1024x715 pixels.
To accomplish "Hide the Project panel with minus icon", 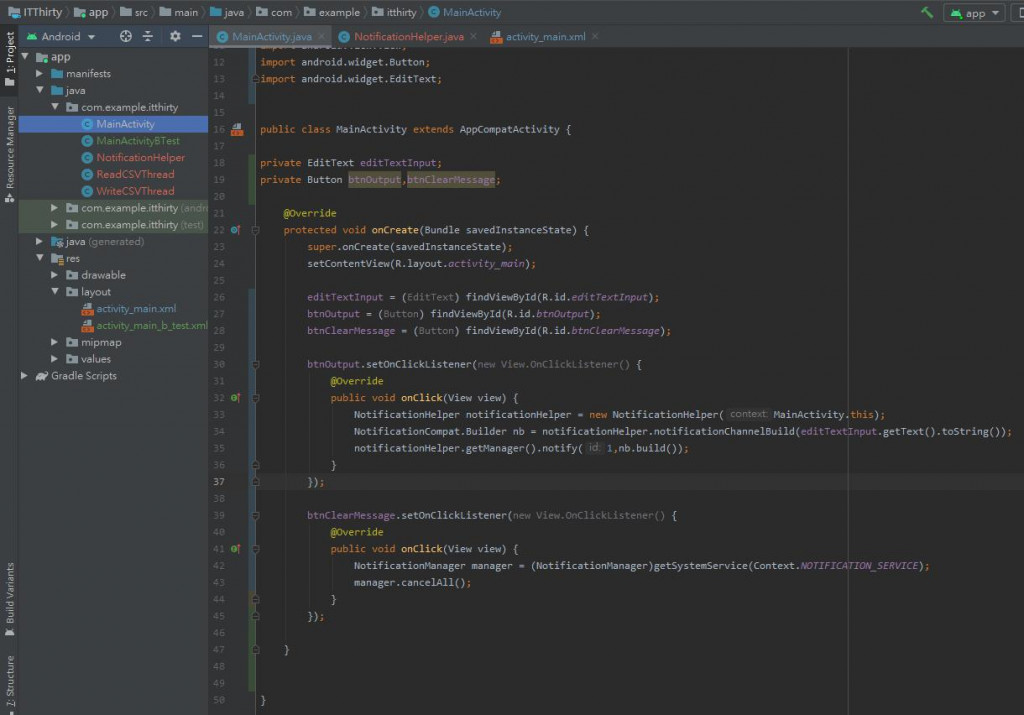I will pos(196,36).
